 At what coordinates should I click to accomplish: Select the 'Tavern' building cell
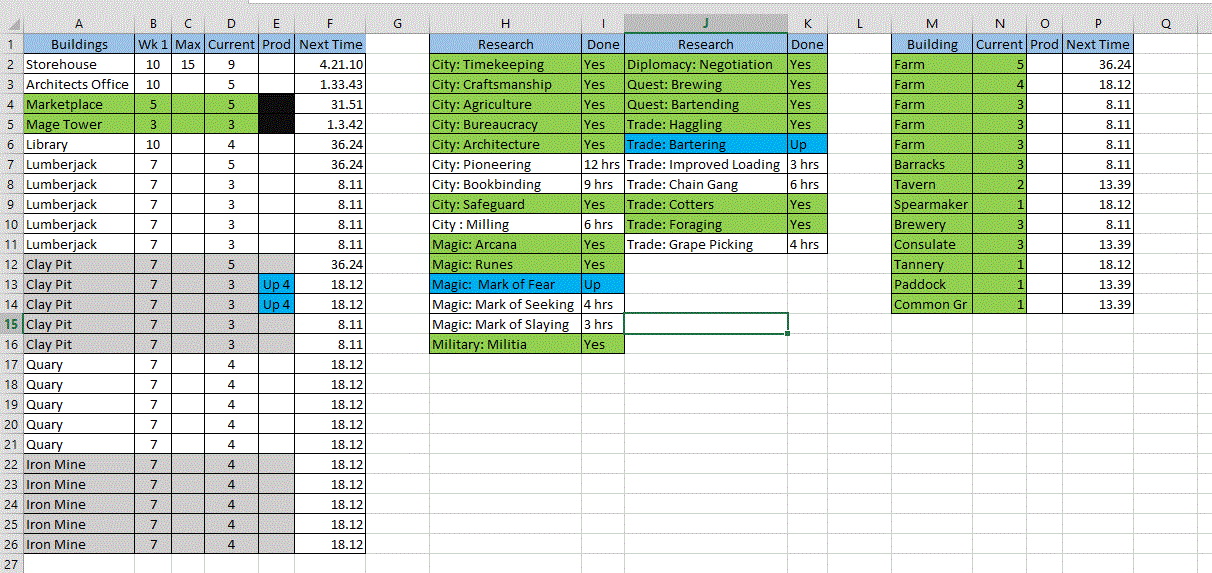(x=932, y=184)
